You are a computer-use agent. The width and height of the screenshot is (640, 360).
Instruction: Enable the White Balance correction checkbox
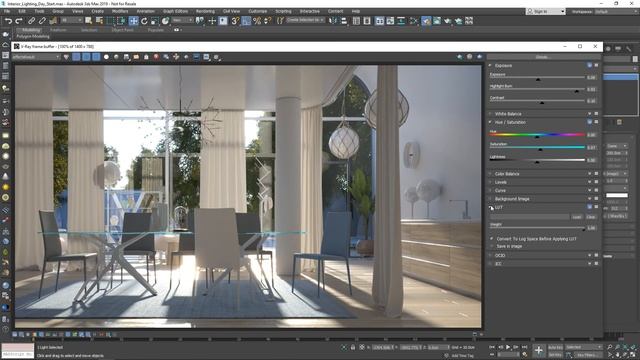491,113
